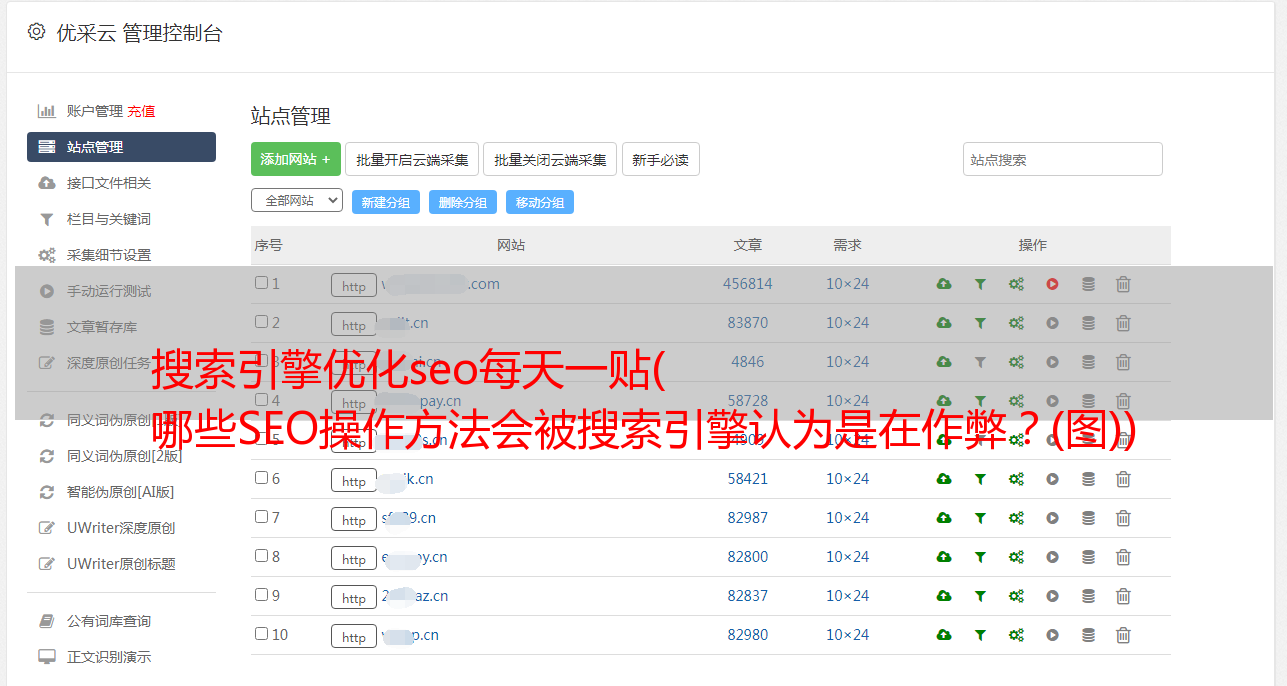Enable the checkbox for row 9

[x=261, y=595]
